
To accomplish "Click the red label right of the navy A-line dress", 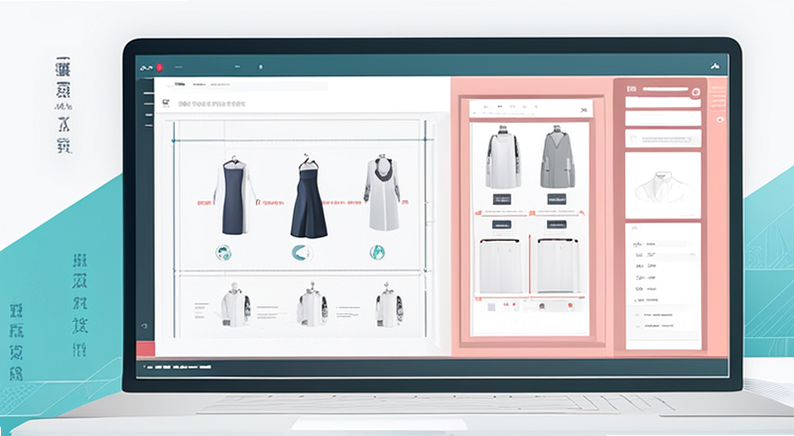I will [342, 203].
